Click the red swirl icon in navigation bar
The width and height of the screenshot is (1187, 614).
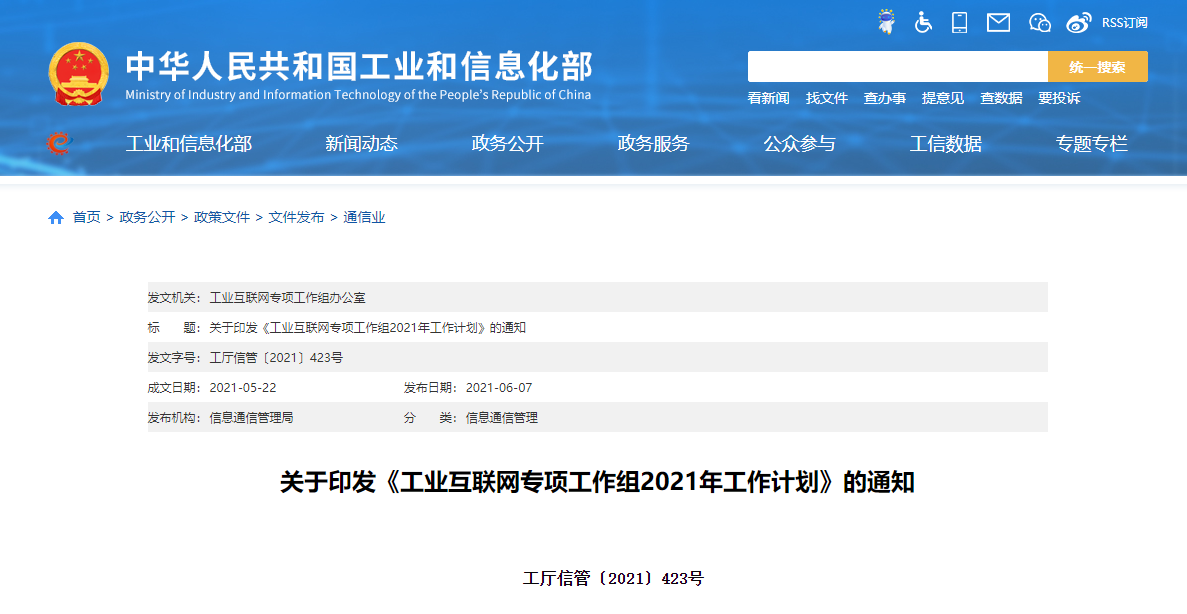tap(60, 143)
